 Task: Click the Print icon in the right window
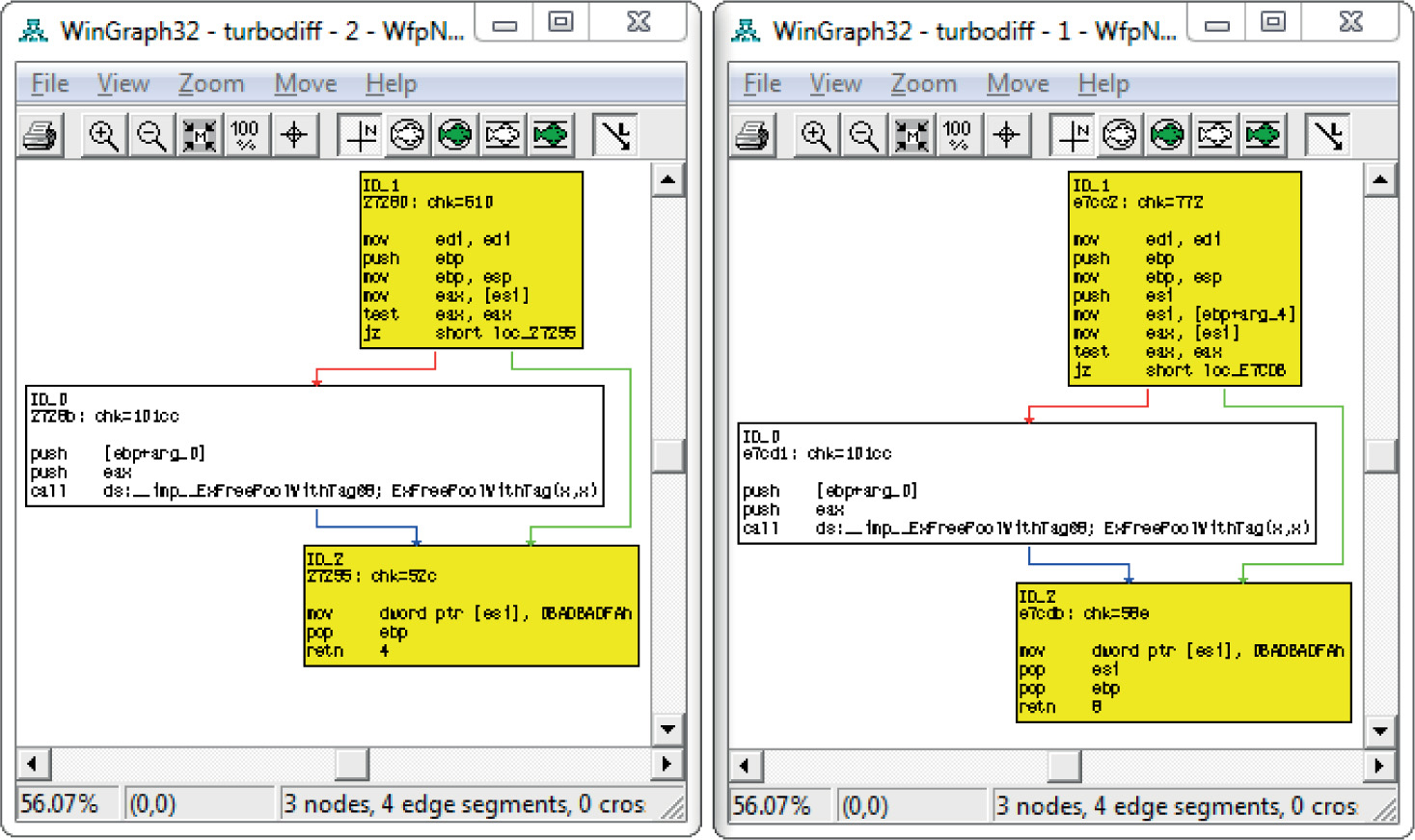752,136
